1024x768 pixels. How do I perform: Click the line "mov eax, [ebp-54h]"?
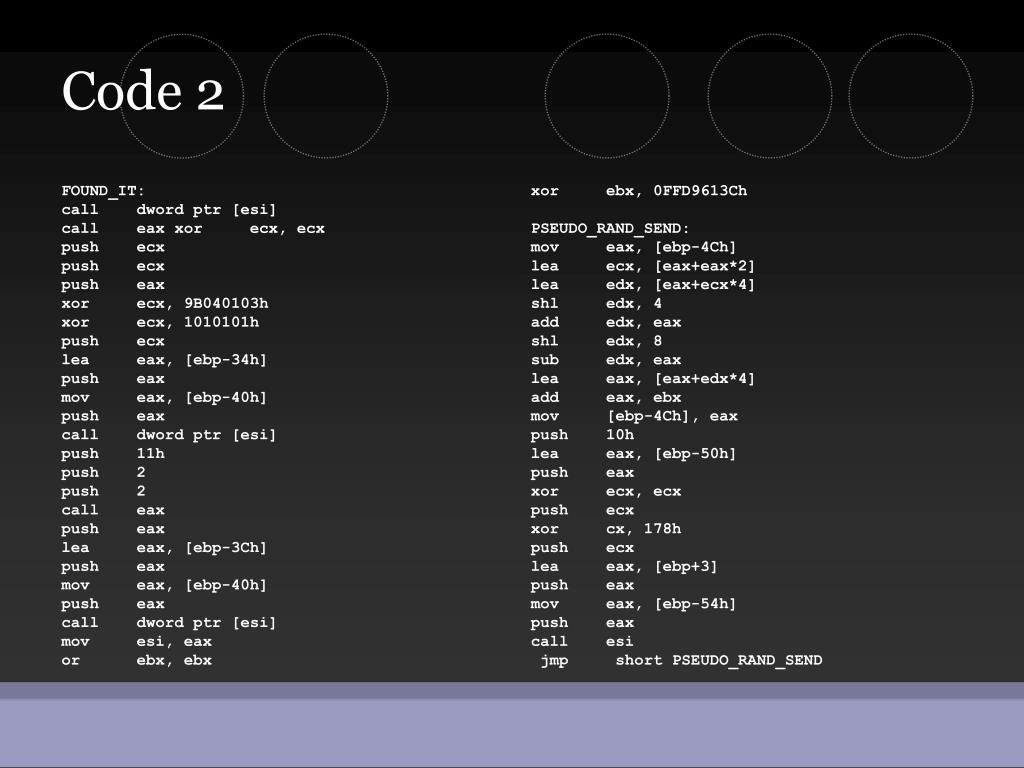pyautogui.click(x=633, y=604)
